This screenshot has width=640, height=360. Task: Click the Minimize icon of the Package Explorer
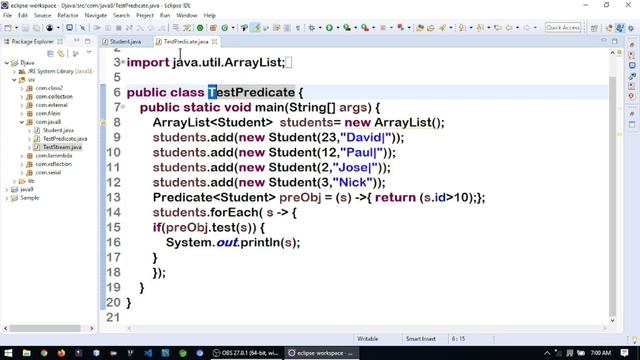(x=77, y=41)
